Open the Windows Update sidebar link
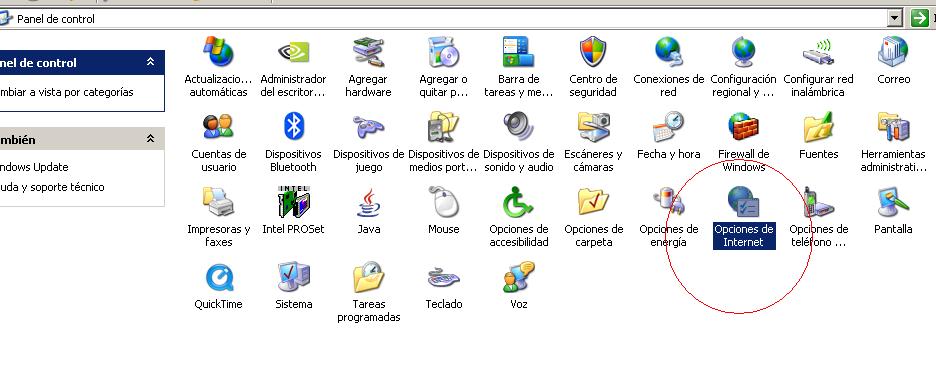Viewport: 936px width, 374px height. (33, 167)
